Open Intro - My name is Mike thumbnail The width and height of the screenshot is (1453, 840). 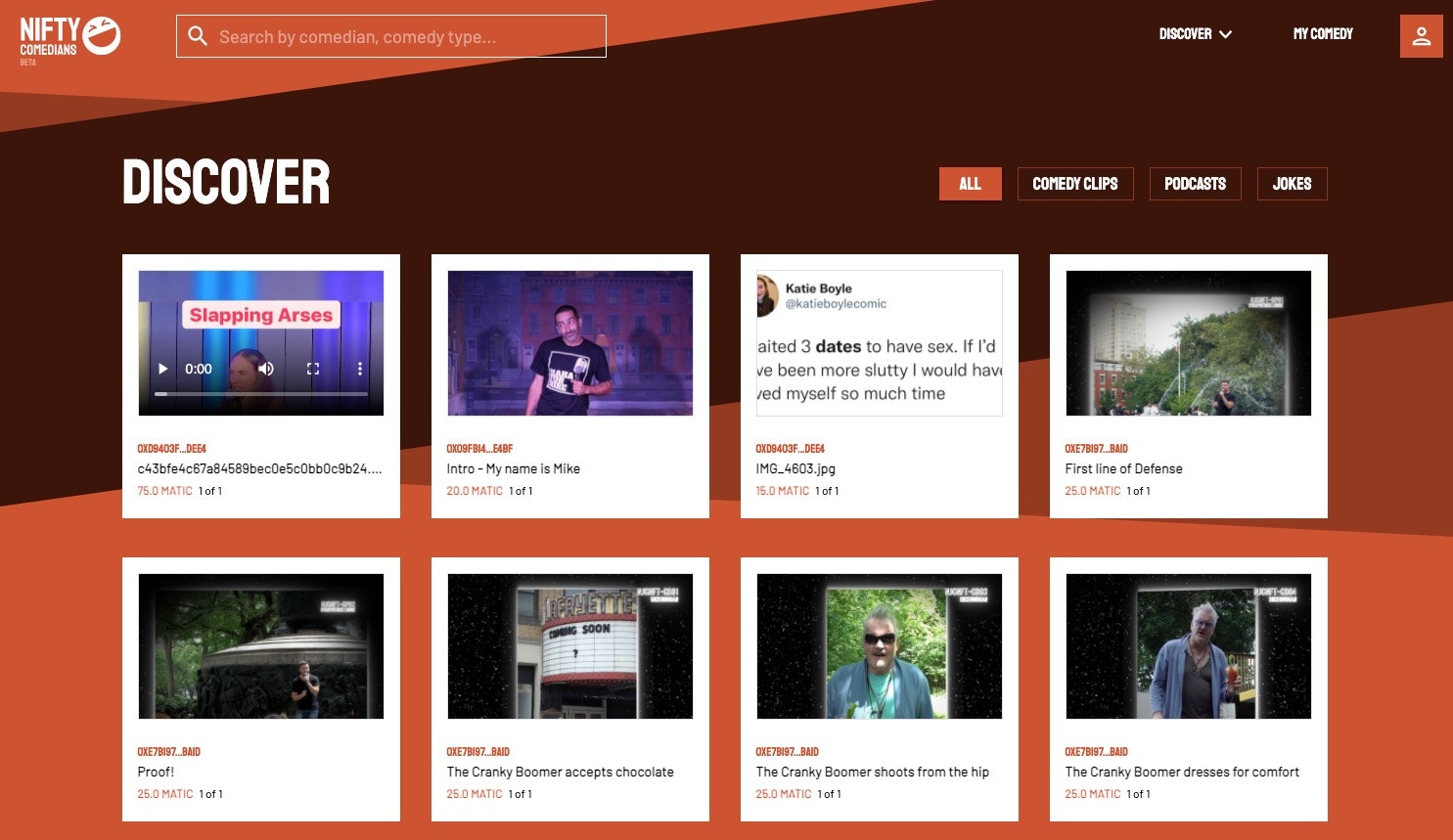pos(570,343)
